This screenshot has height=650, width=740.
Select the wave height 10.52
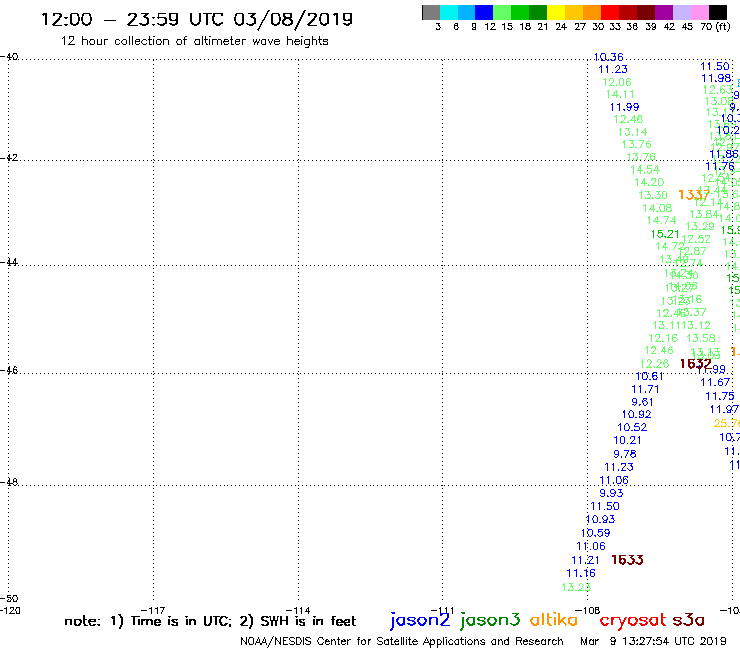632,427
